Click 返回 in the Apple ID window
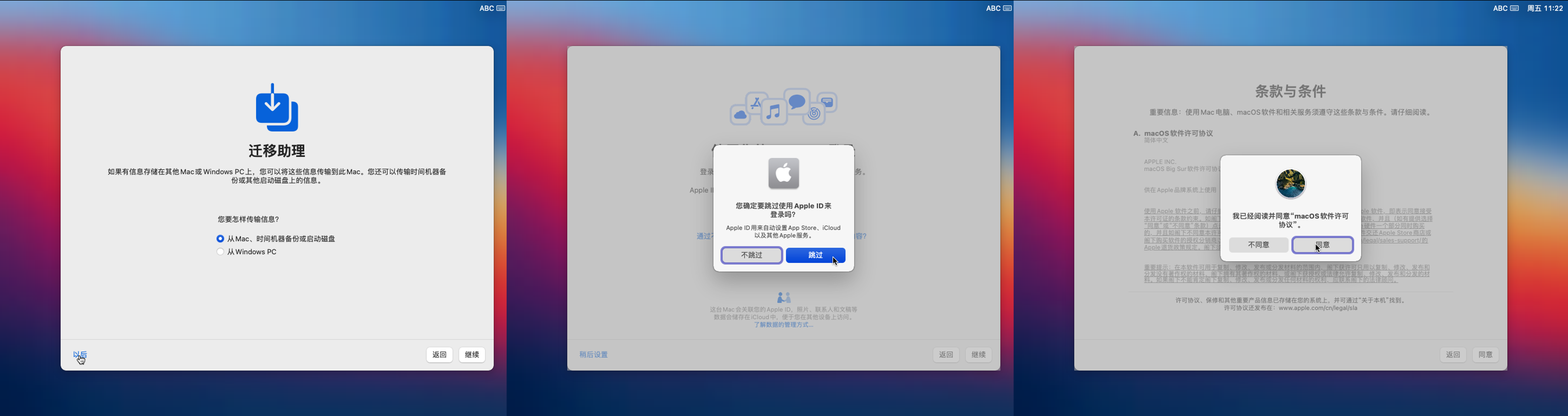The width and height of the screenshot is (1568, 416). point(946,355)
